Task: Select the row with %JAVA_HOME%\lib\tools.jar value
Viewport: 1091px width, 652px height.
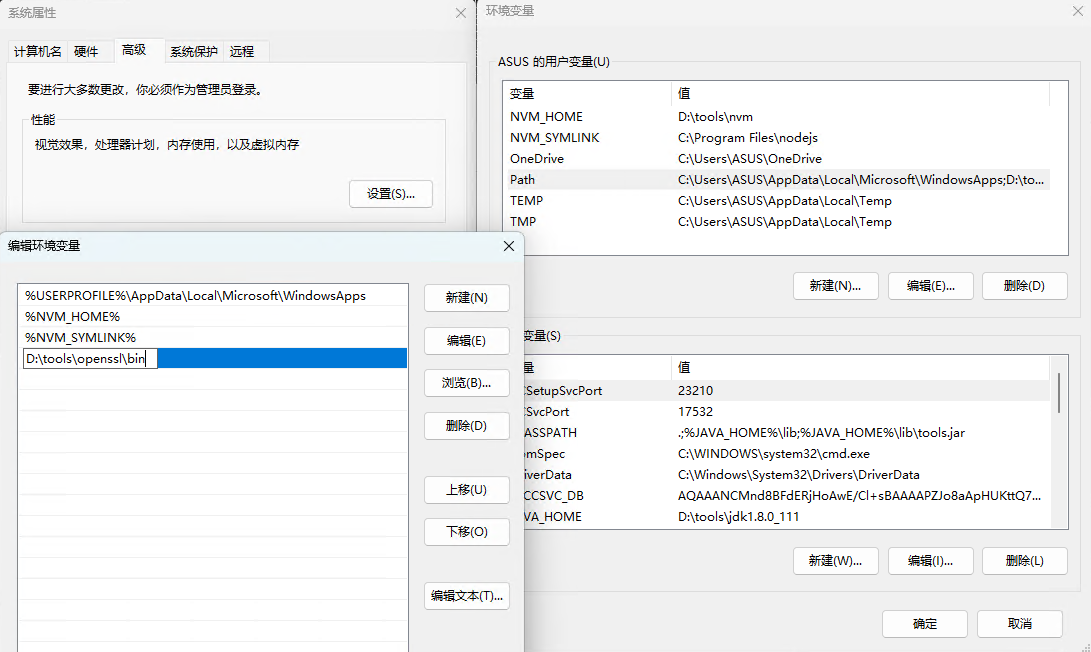Action: [786, 433]
